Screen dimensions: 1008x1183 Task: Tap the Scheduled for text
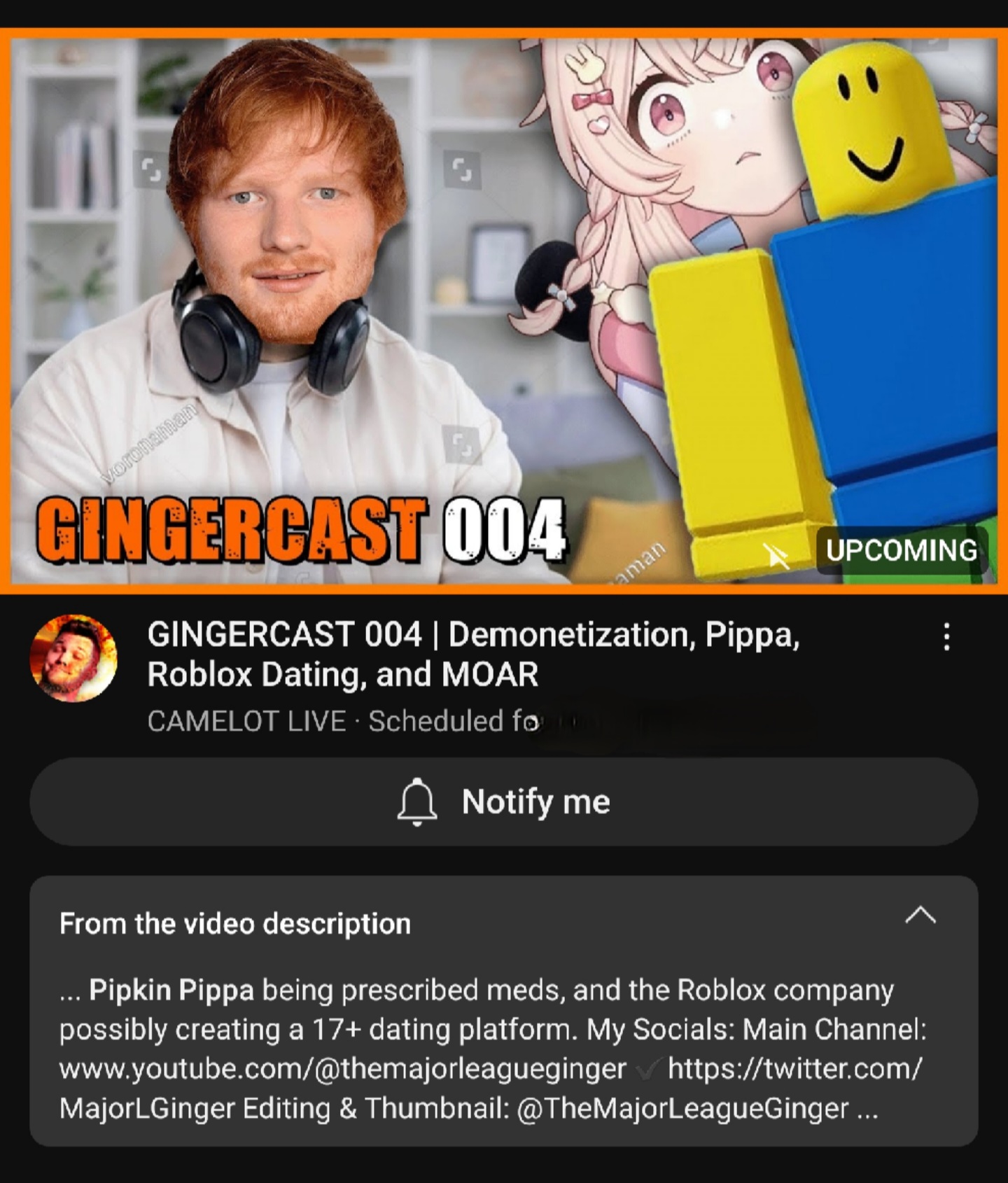454,721
